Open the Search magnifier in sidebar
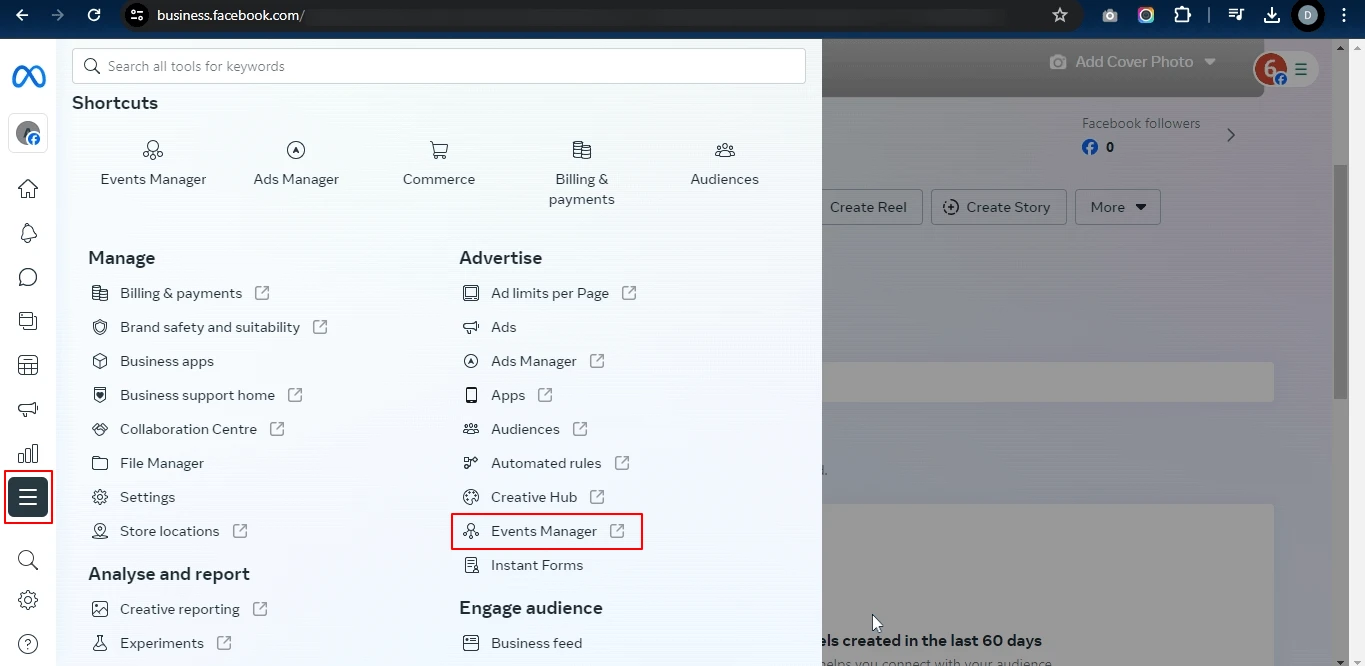Screen dimensions: 1365x666 [x=28, y=560]
